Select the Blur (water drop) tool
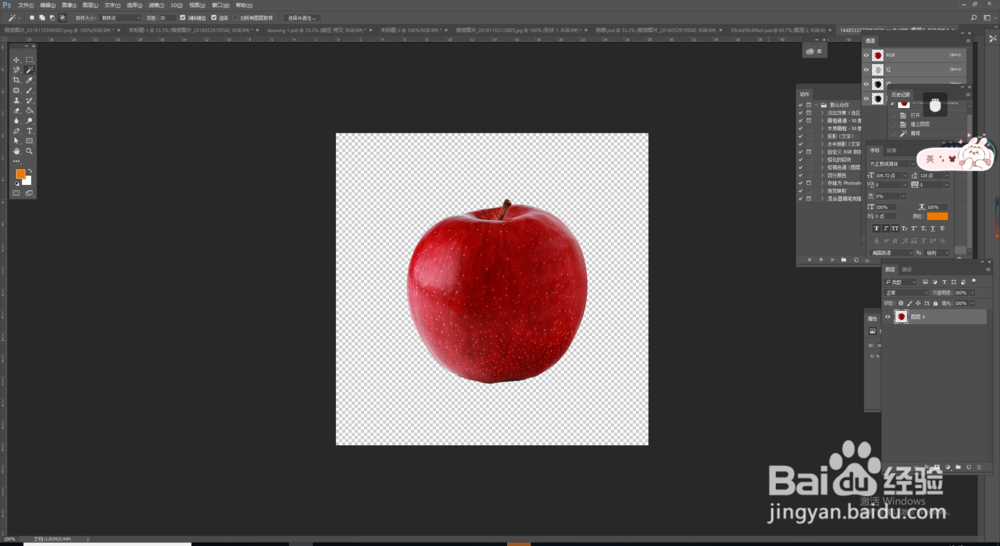 coord(17,121)
